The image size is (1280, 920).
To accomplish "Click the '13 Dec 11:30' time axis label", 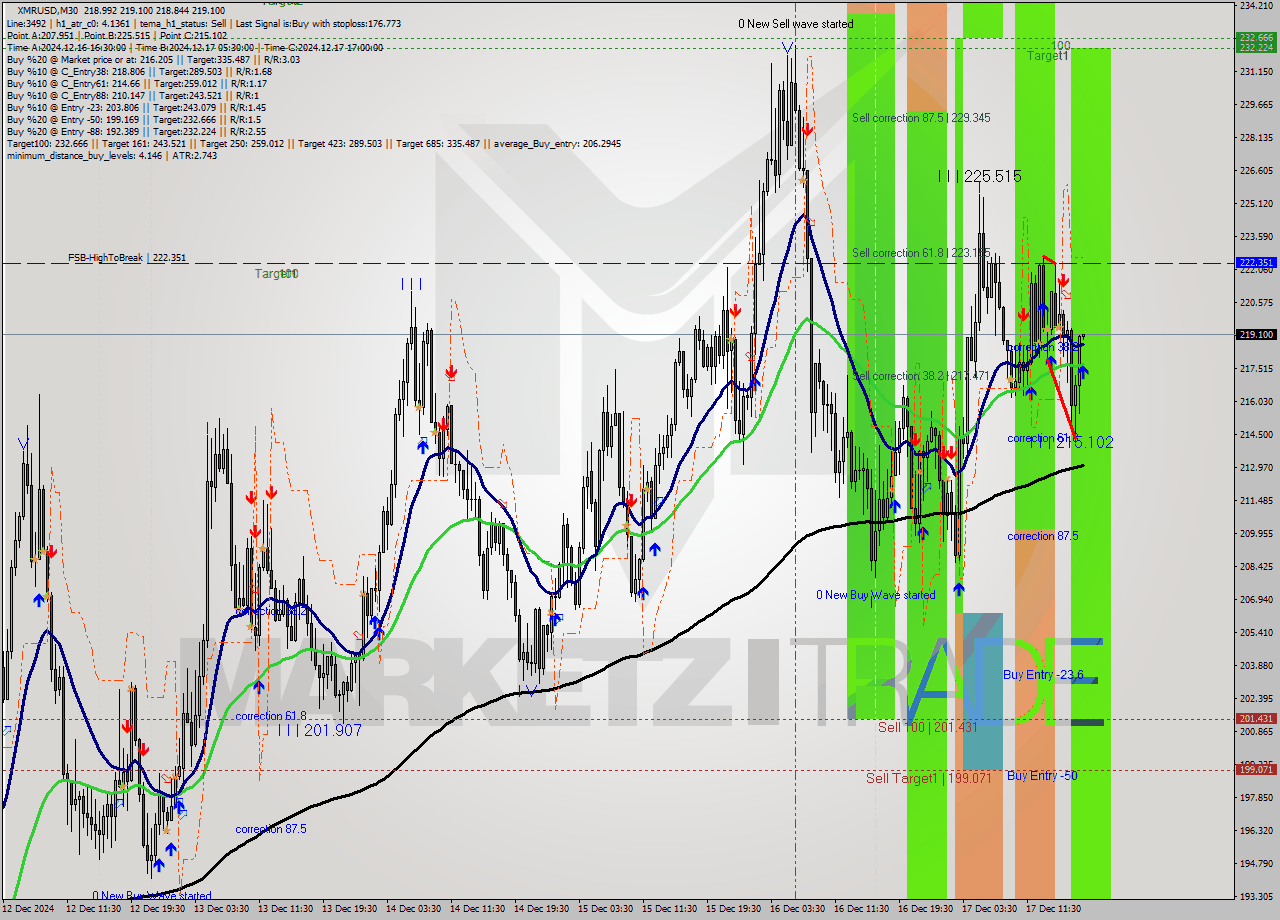I will tap(284, 909).
